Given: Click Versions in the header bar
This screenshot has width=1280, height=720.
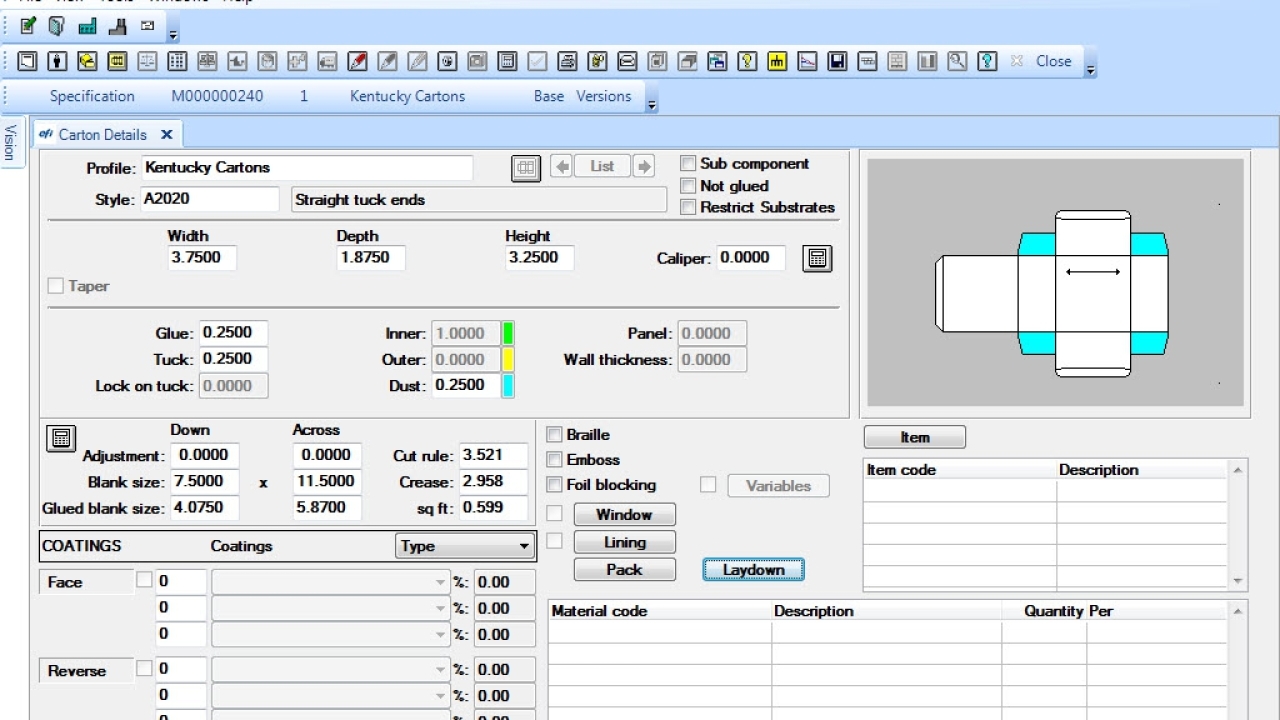Looking at the screenshot, I should coord(604,96).
